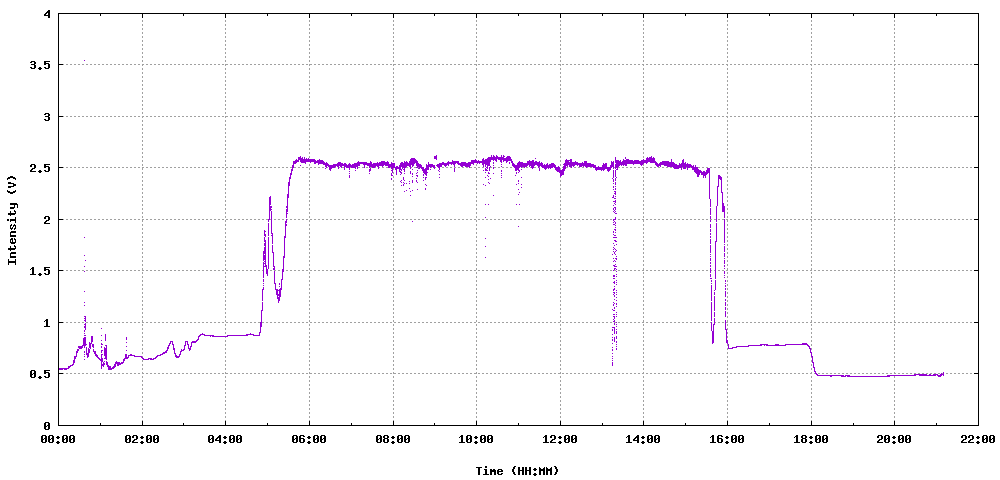1000x480 pixels.
Task: Click the x-axis label 22:00
Action: point(978,439)
